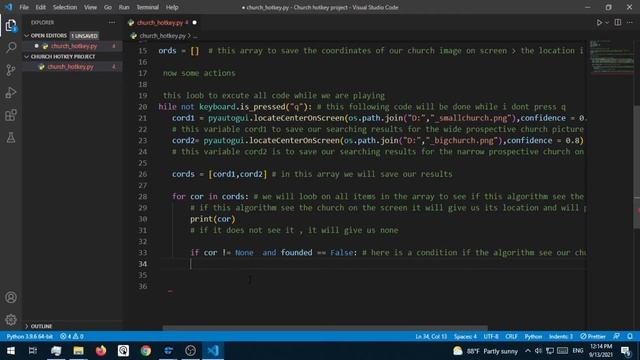Open the Run menu

[124, 7]
